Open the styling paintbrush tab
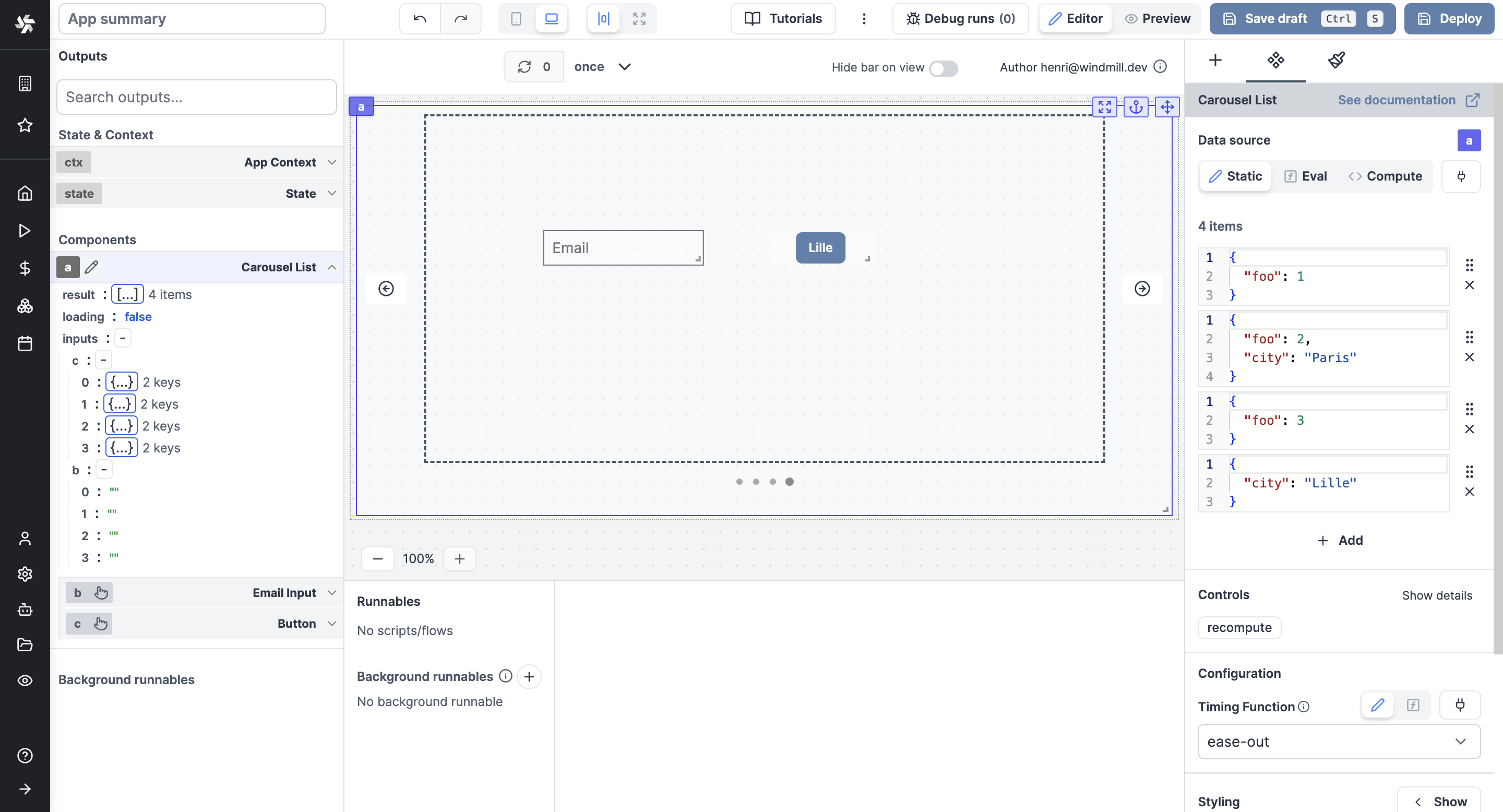 pyautogui.click(x=1336, y=60)
